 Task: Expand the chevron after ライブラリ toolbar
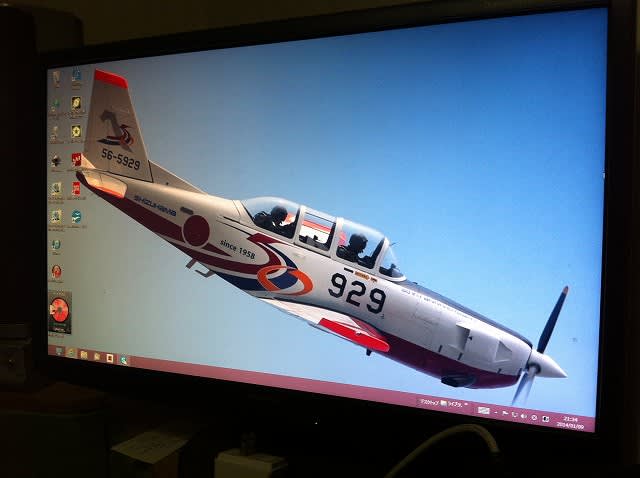coord(466,404)
